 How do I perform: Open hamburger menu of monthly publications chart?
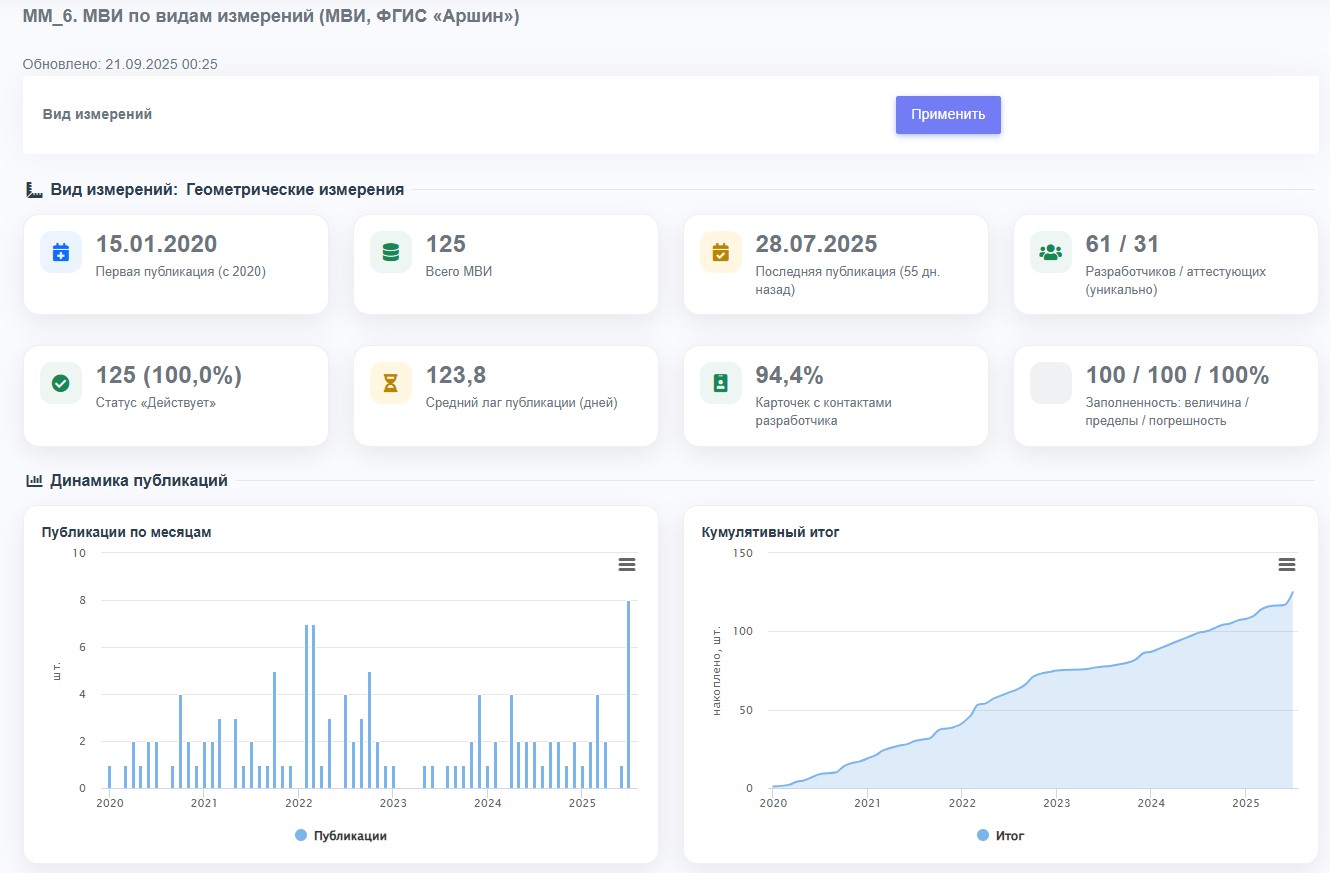pos(627,565)
